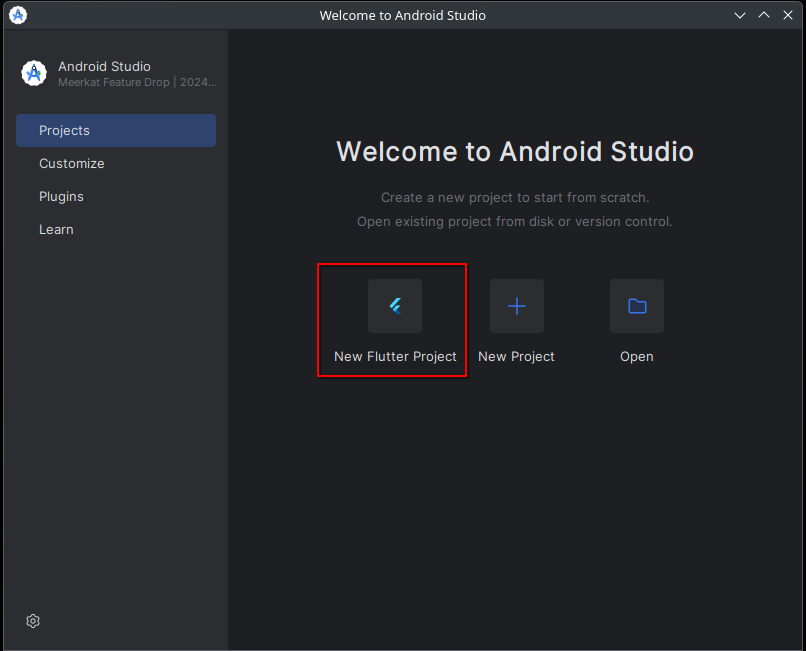This screenshot has width=806, height=651.
Task: Select the Projects tab
Action: [116, 130]
